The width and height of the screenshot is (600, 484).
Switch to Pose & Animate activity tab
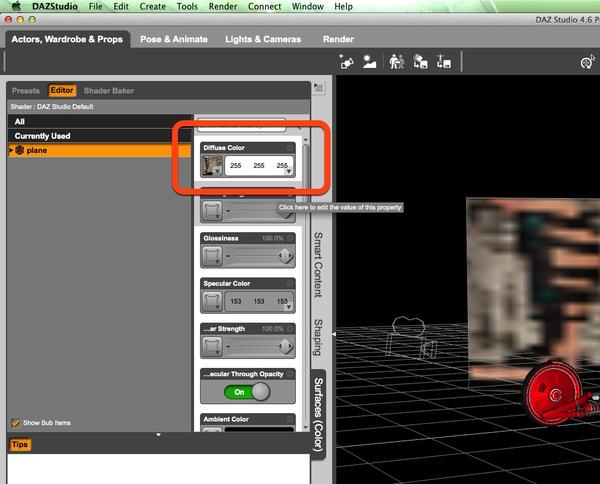[174, 39]
